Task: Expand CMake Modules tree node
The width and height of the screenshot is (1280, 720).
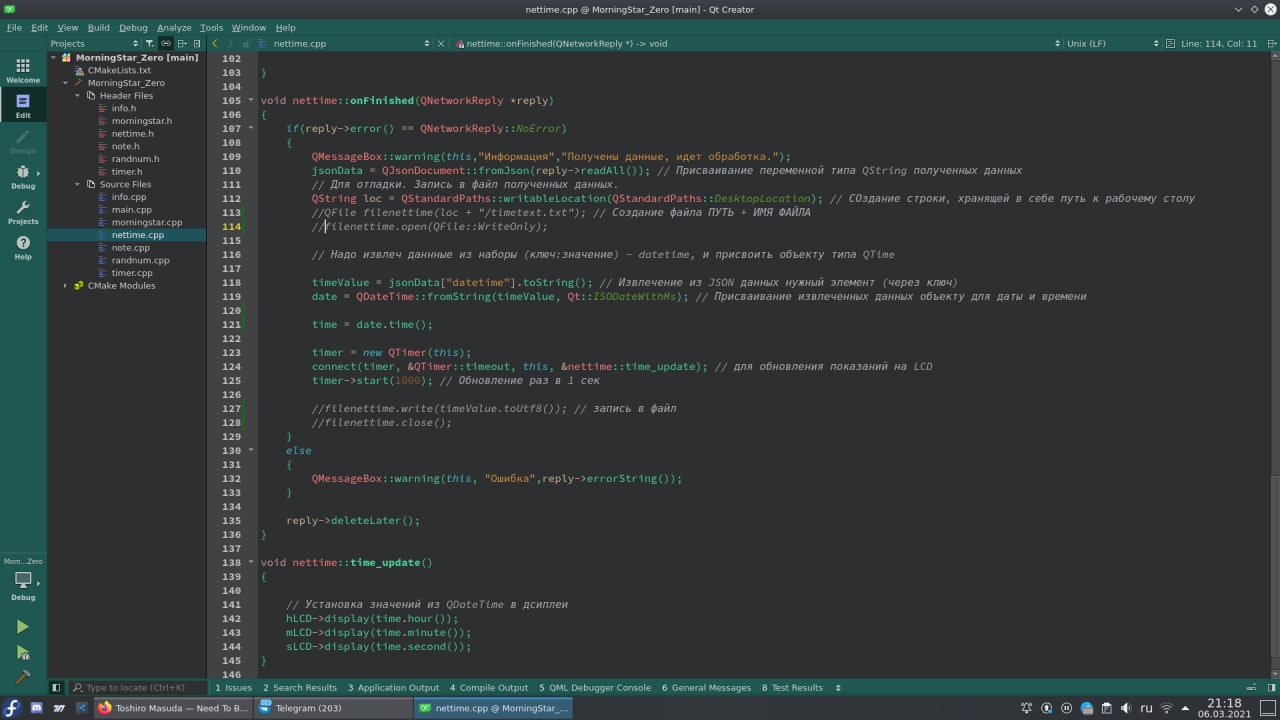Action: point(65,286)
